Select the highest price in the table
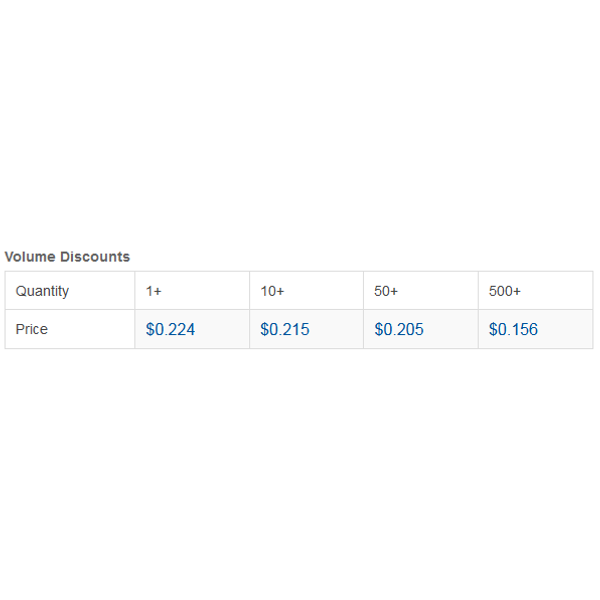600x600 pixels. pos(170,329)
